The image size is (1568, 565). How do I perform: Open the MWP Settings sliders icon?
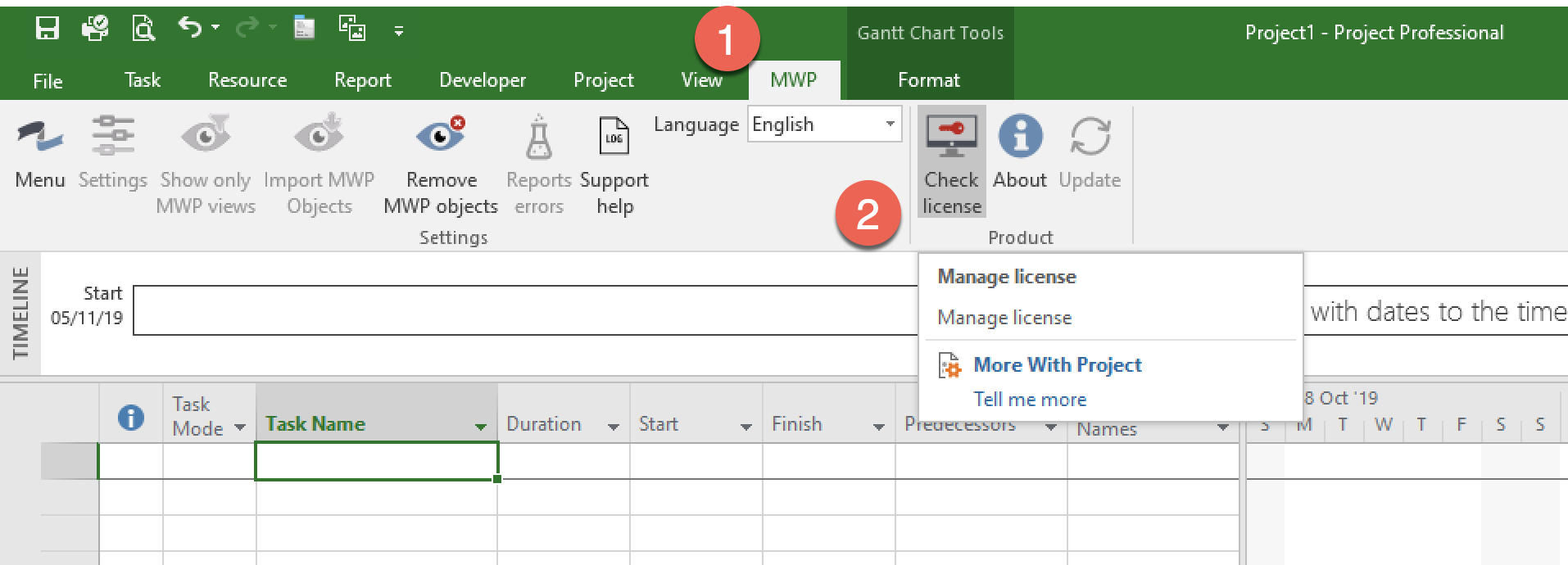[x=113, y=135]
